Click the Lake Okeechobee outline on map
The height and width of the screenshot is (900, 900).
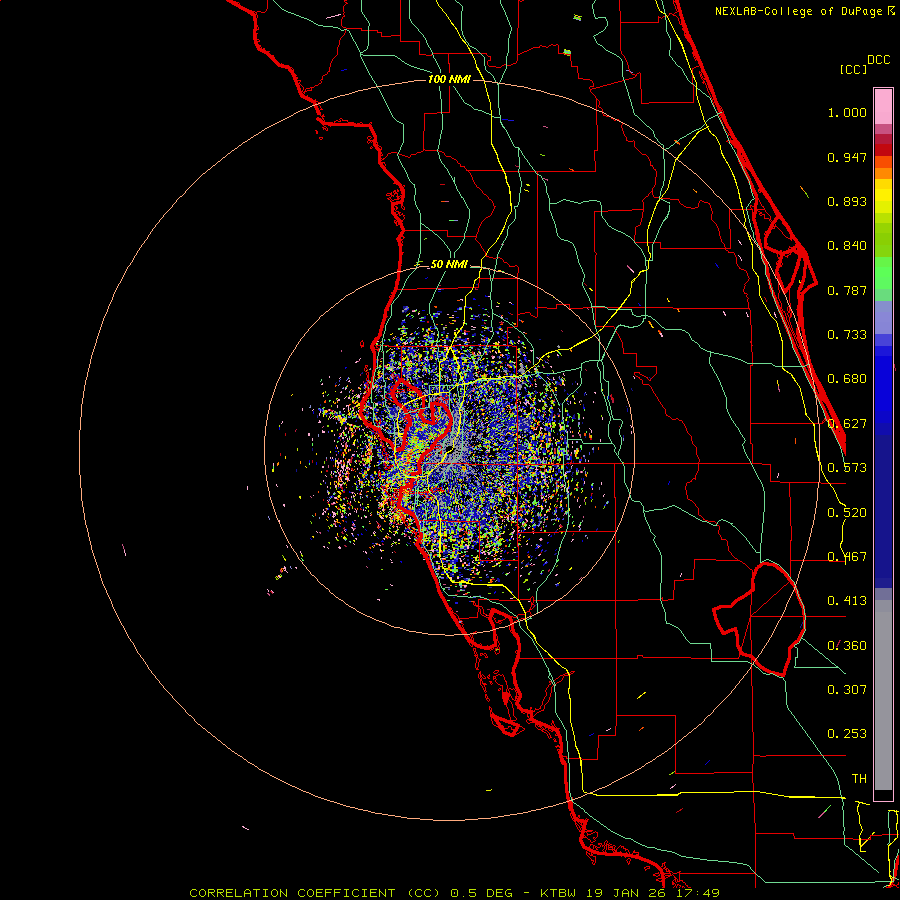[x=759, y=618]
